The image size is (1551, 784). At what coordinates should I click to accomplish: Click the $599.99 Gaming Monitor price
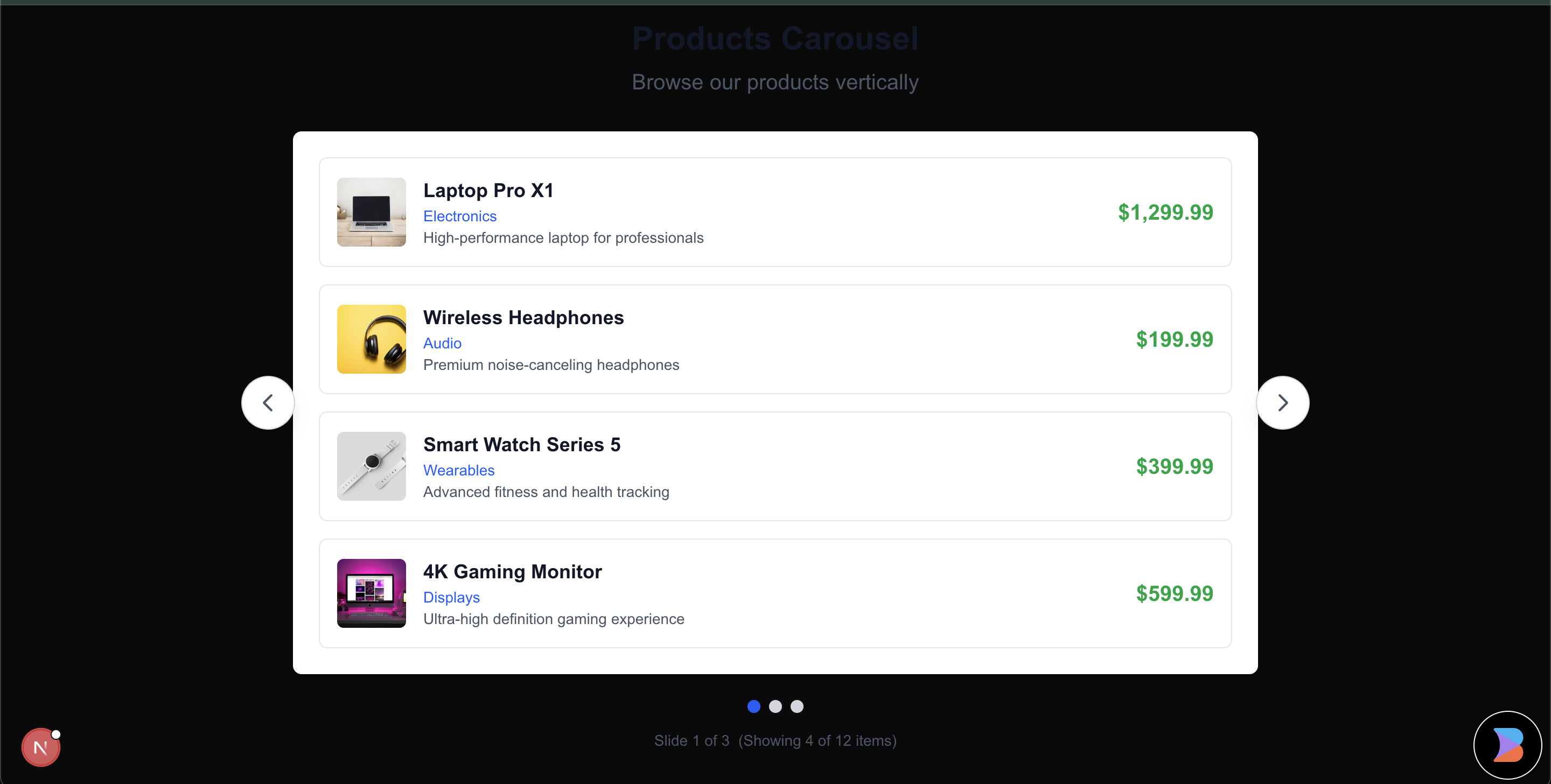point(1174,593)
